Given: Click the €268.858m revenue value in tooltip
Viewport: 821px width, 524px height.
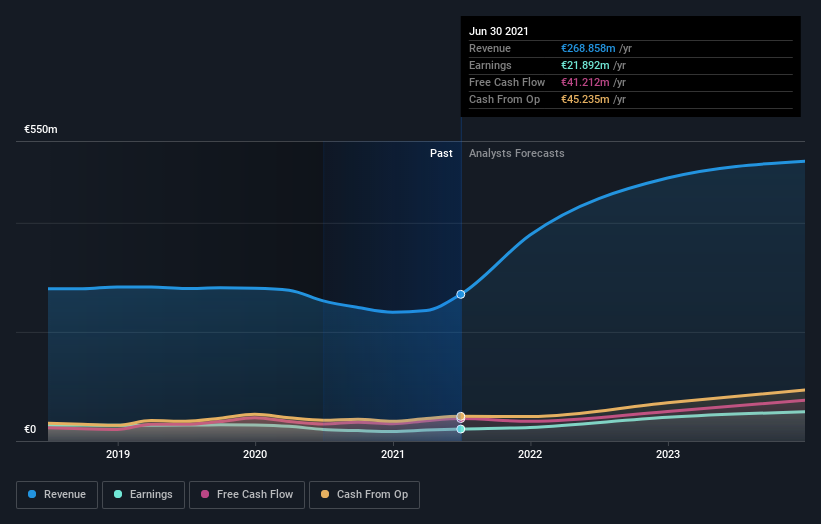Looking at the screenshot, I should click(x=588, y=48).
